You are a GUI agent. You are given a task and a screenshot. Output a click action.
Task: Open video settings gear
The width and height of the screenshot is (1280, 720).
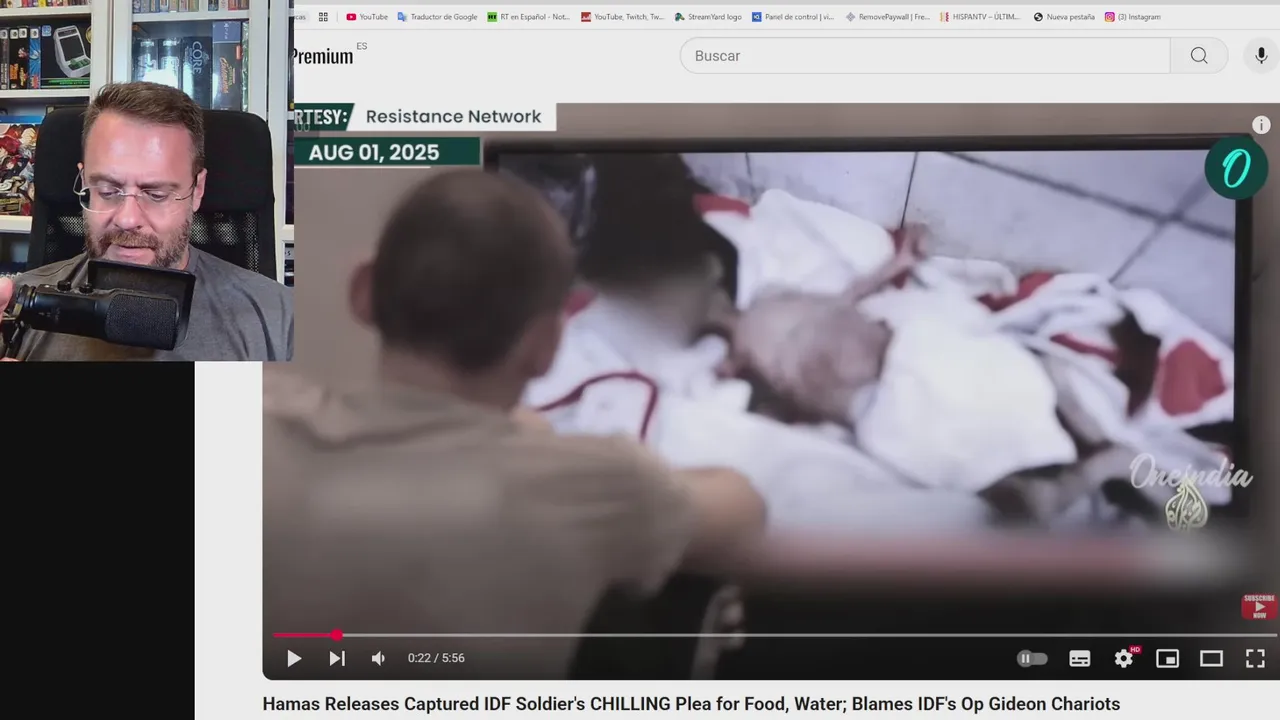point(1124,658)
